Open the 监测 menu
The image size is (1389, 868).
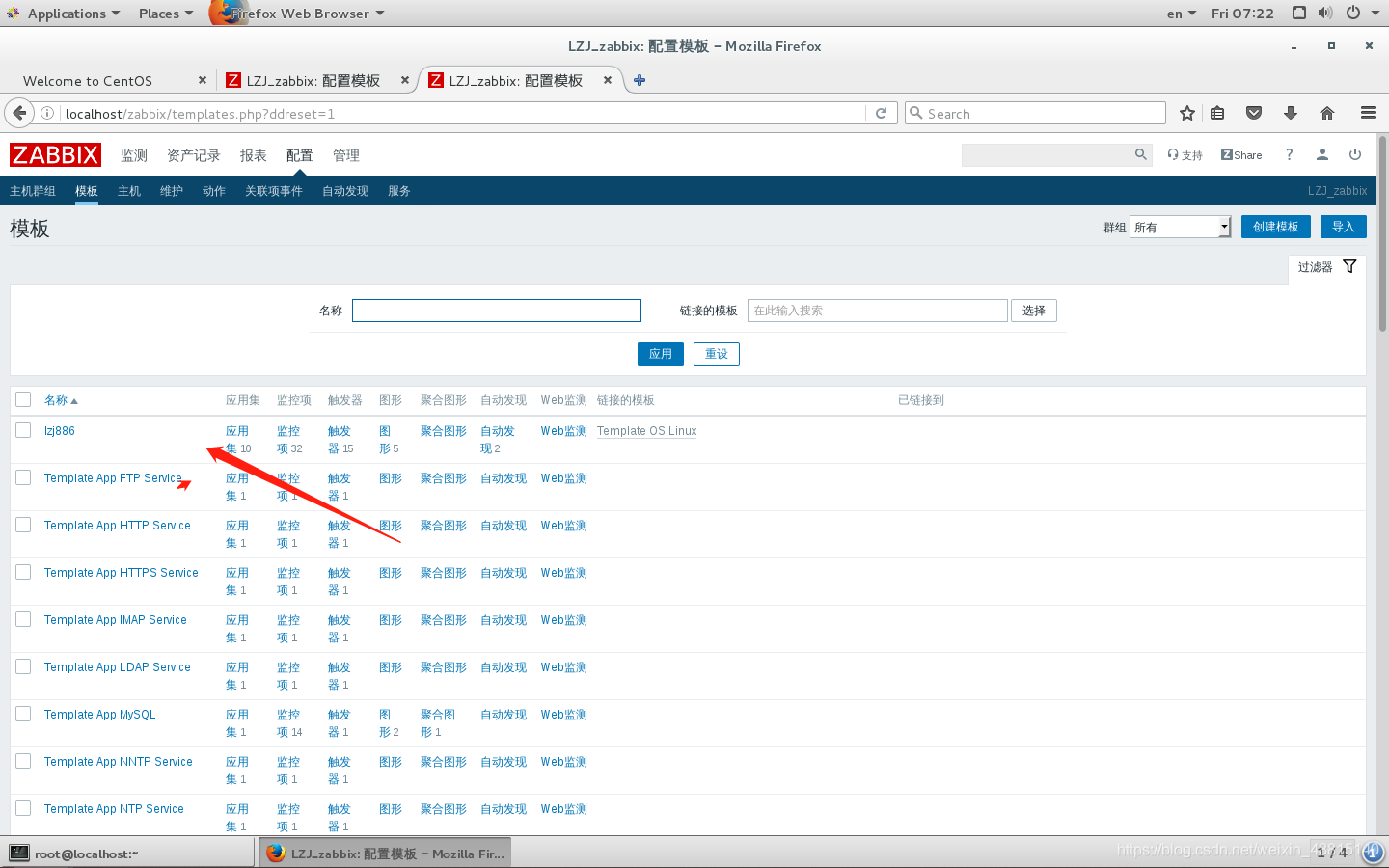tap(134, 155)
